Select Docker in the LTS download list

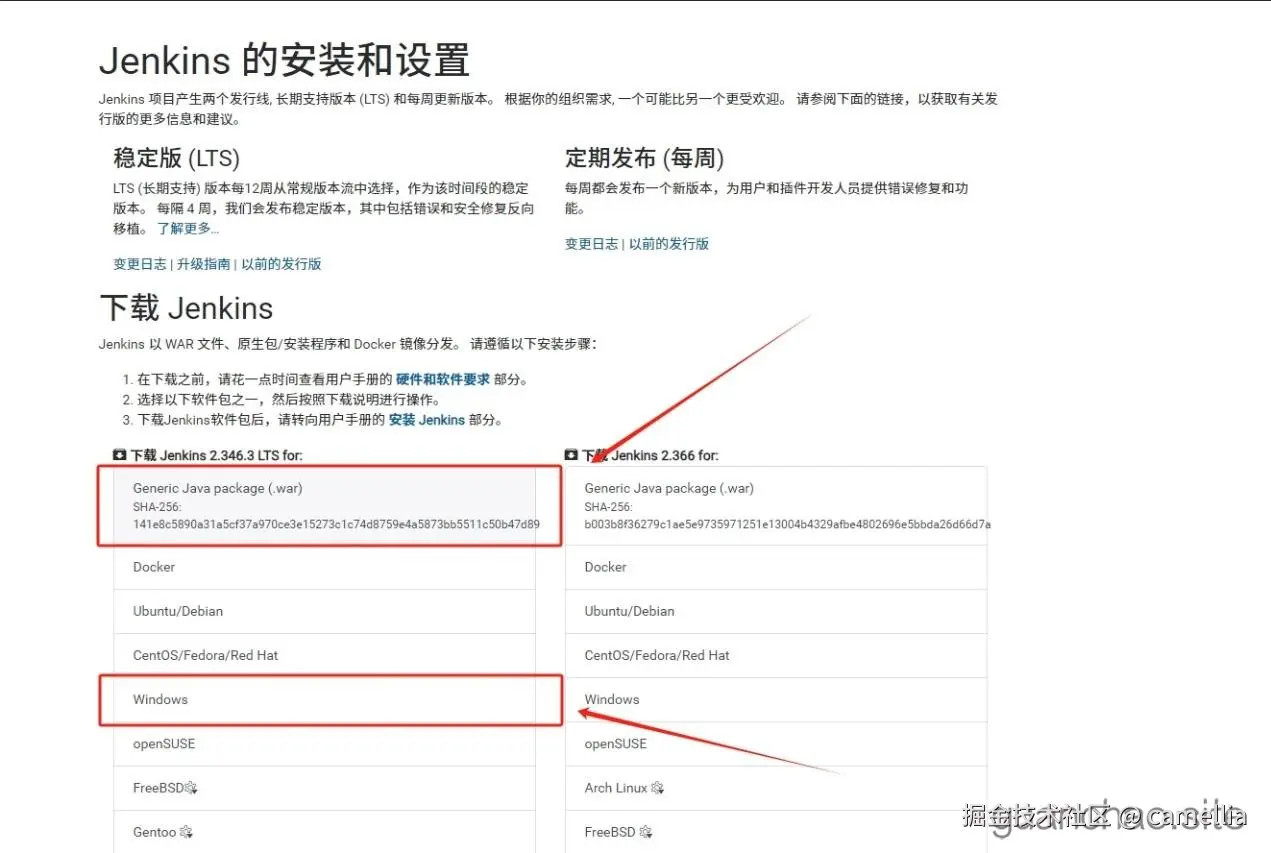(x=325, y=567)
